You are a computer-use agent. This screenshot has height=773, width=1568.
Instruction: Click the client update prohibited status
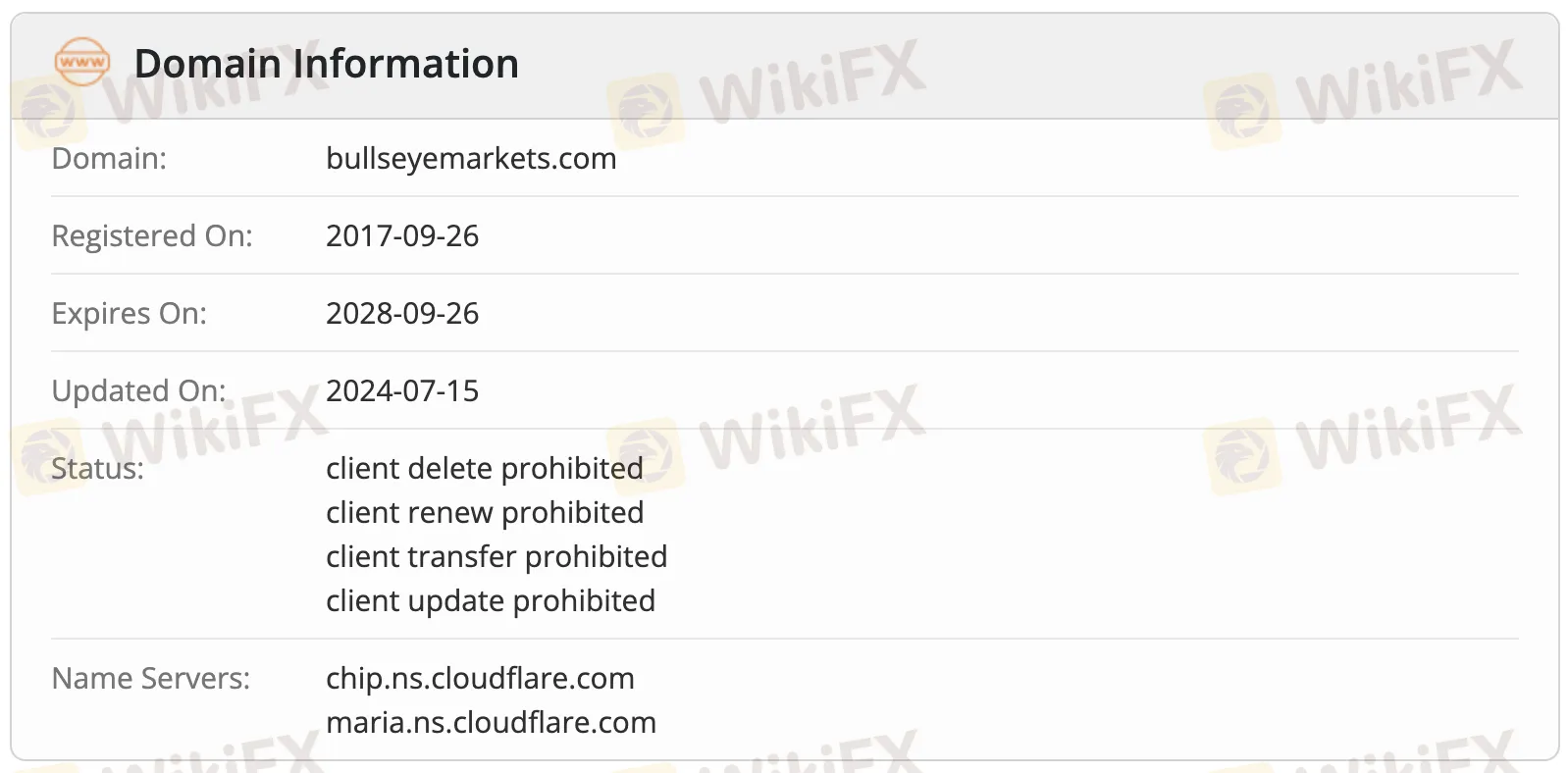491,600
